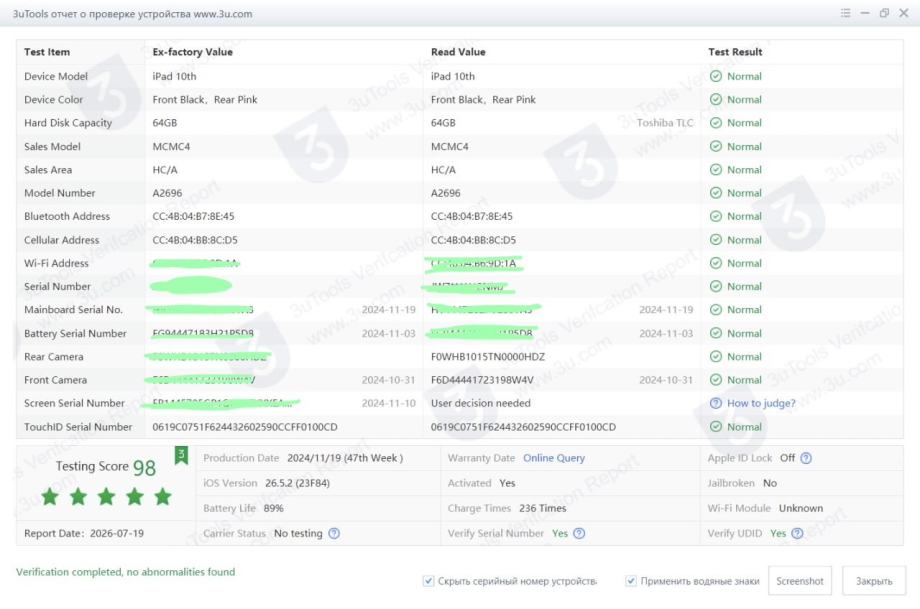Click the Testing Score 98 value
The height and width of the screenshot is (609, 920).
(x=144, y=468)
